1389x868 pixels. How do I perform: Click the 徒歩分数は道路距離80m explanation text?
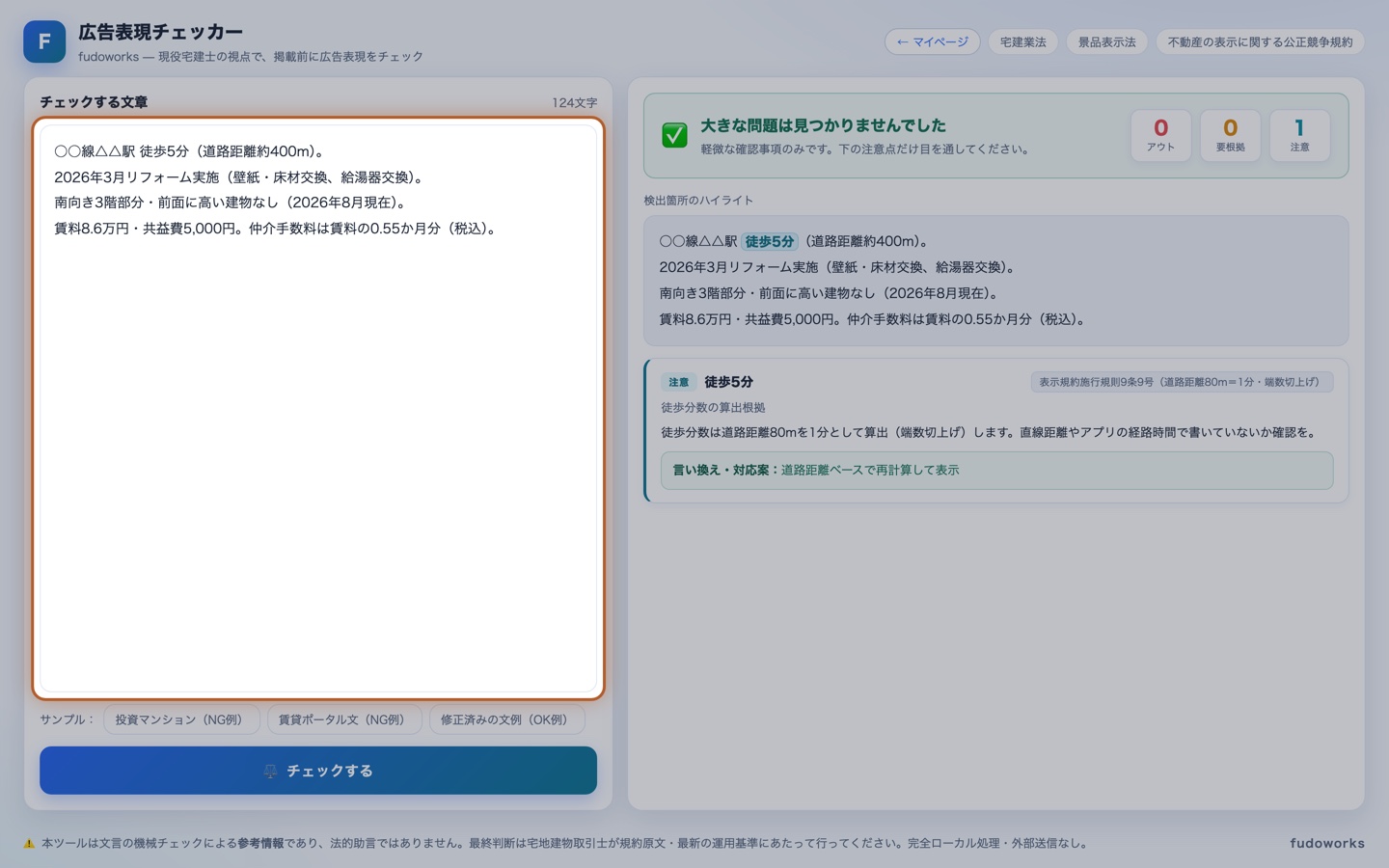991,432
